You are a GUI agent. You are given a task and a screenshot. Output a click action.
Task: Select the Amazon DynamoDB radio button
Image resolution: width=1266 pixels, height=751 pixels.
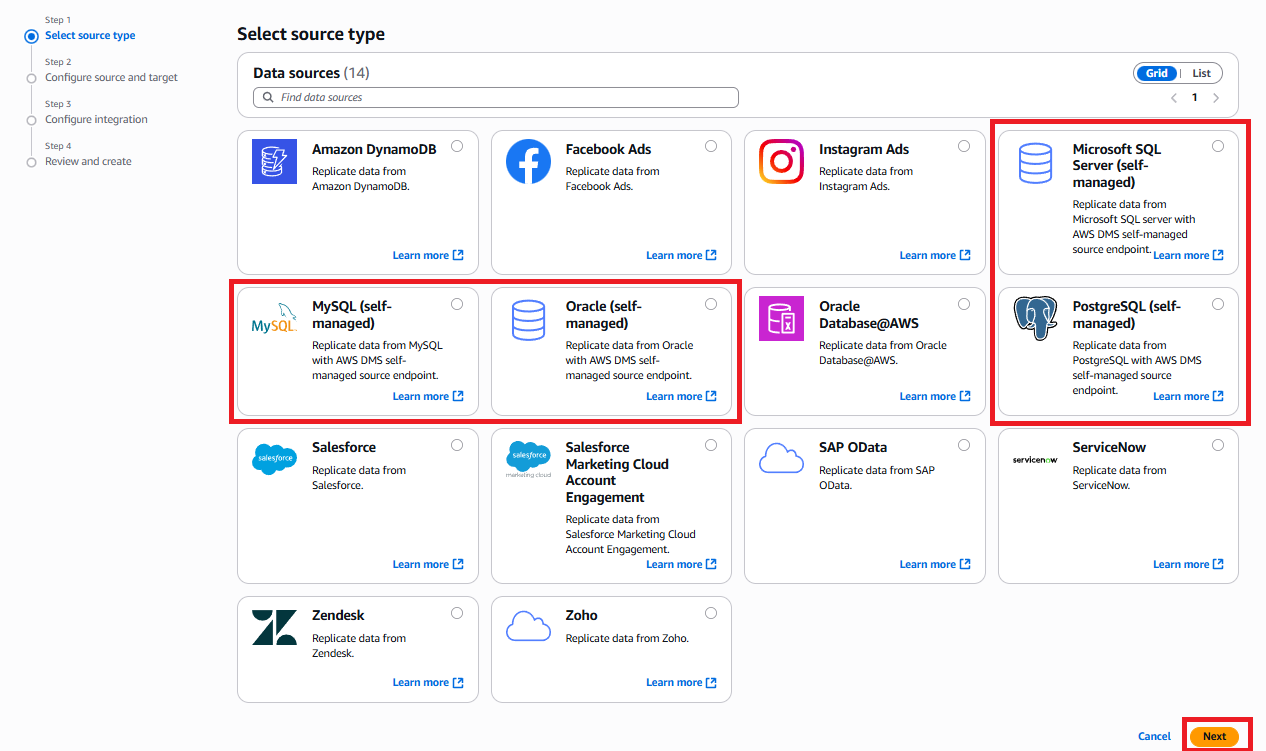457,146
